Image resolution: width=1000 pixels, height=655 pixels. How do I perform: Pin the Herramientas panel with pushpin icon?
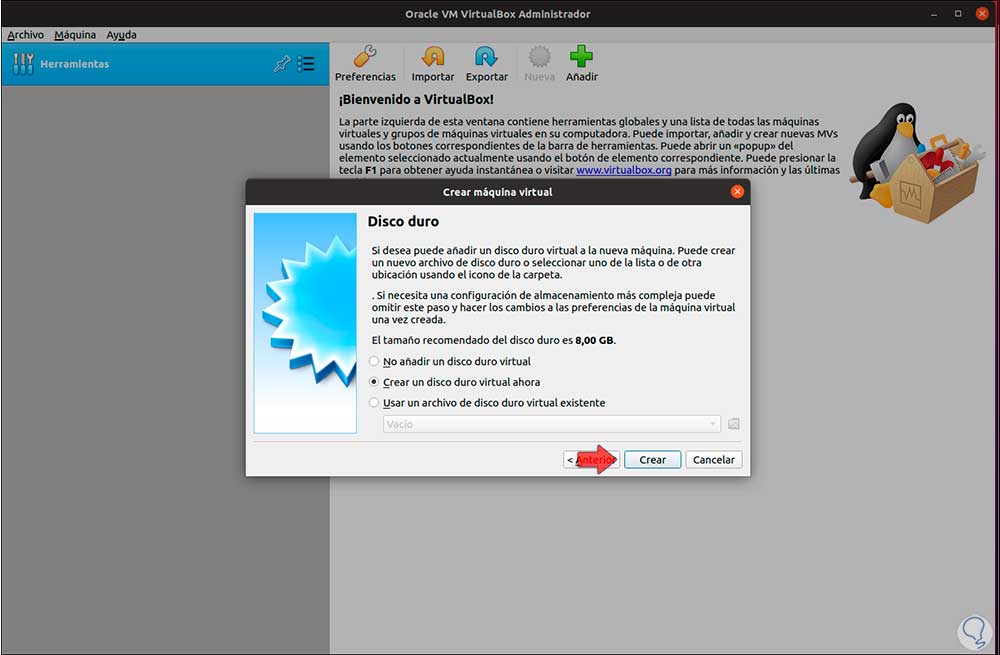pos(282,64)
